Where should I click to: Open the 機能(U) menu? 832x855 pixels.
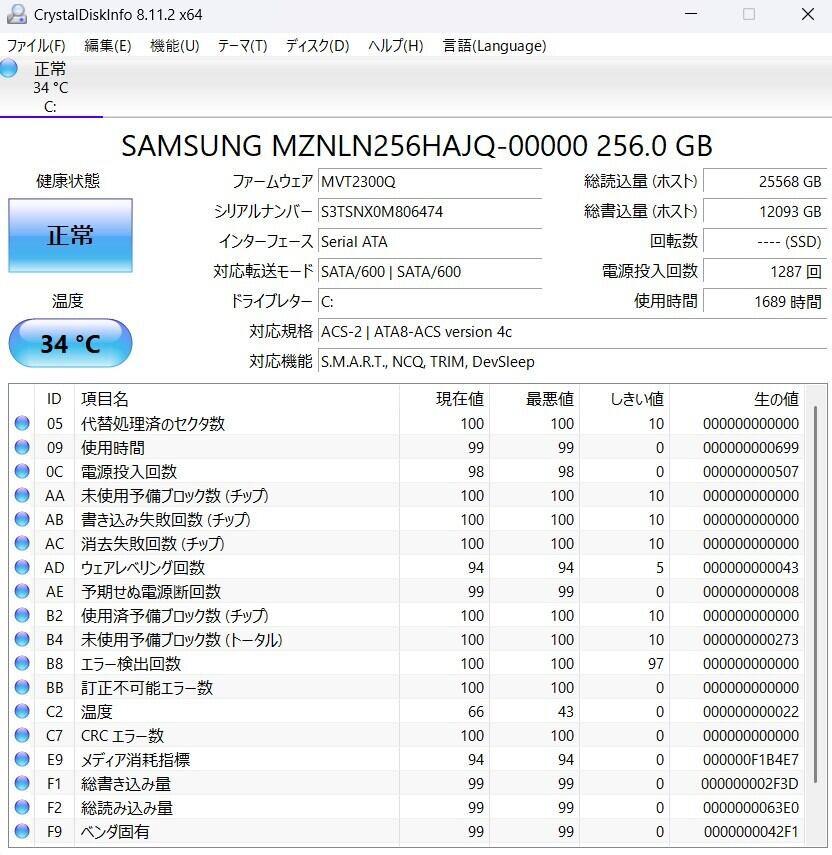(x=174, y=46)
